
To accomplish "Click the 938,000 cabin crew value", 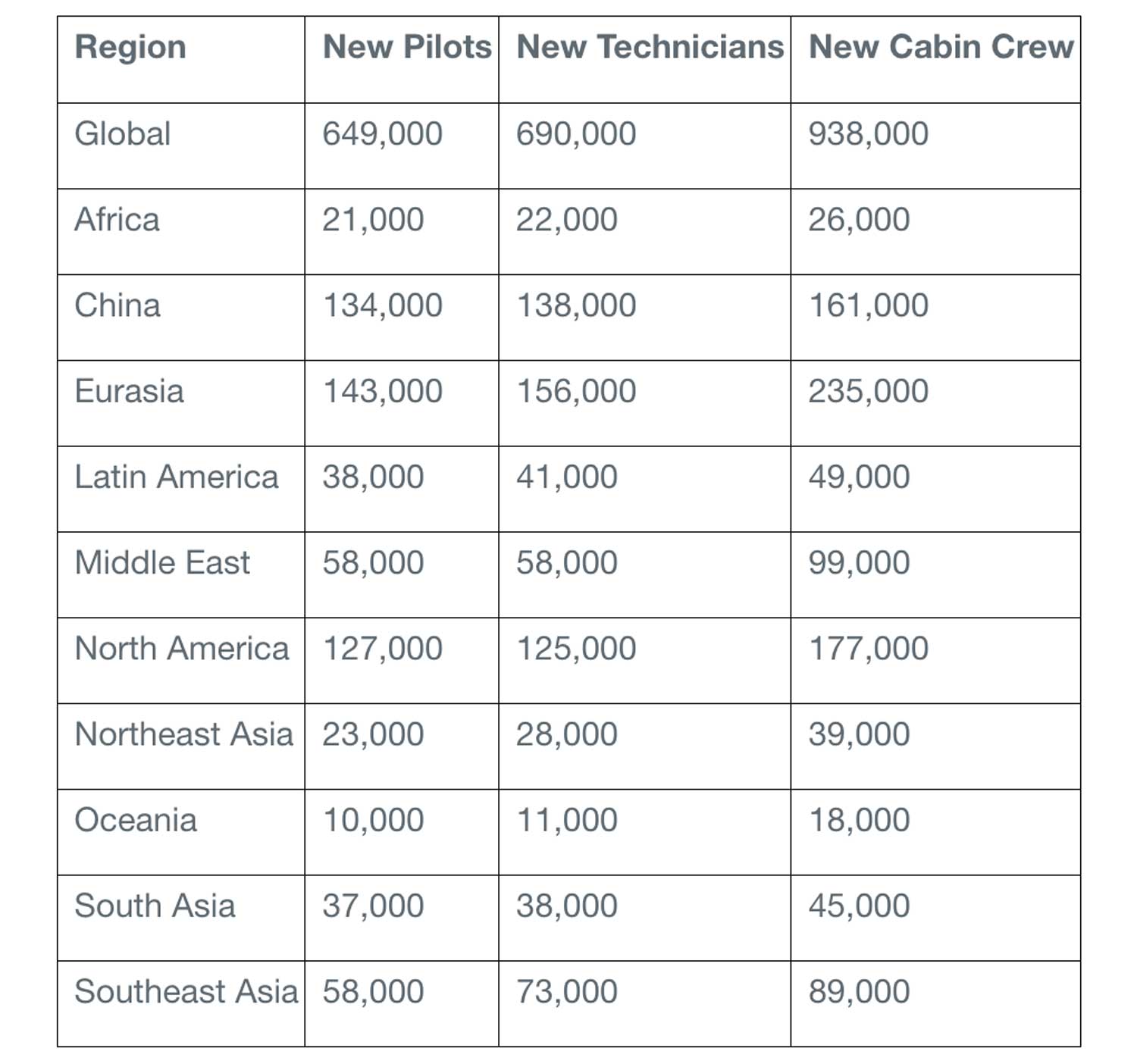I will coord(868,133).
